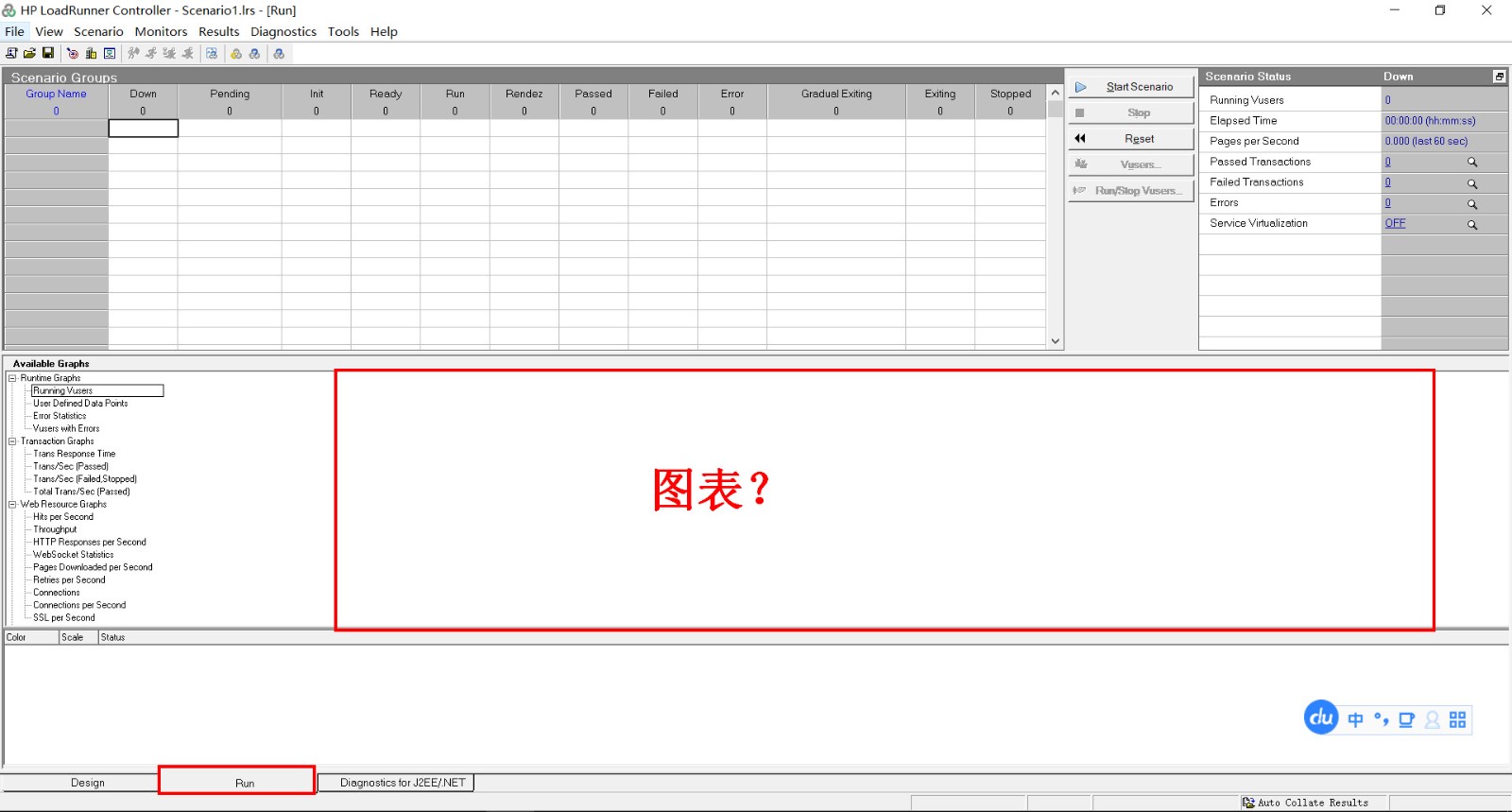1512x812 pixels.
Task: Click the Vusers... button
Action: coord(1131,164)
